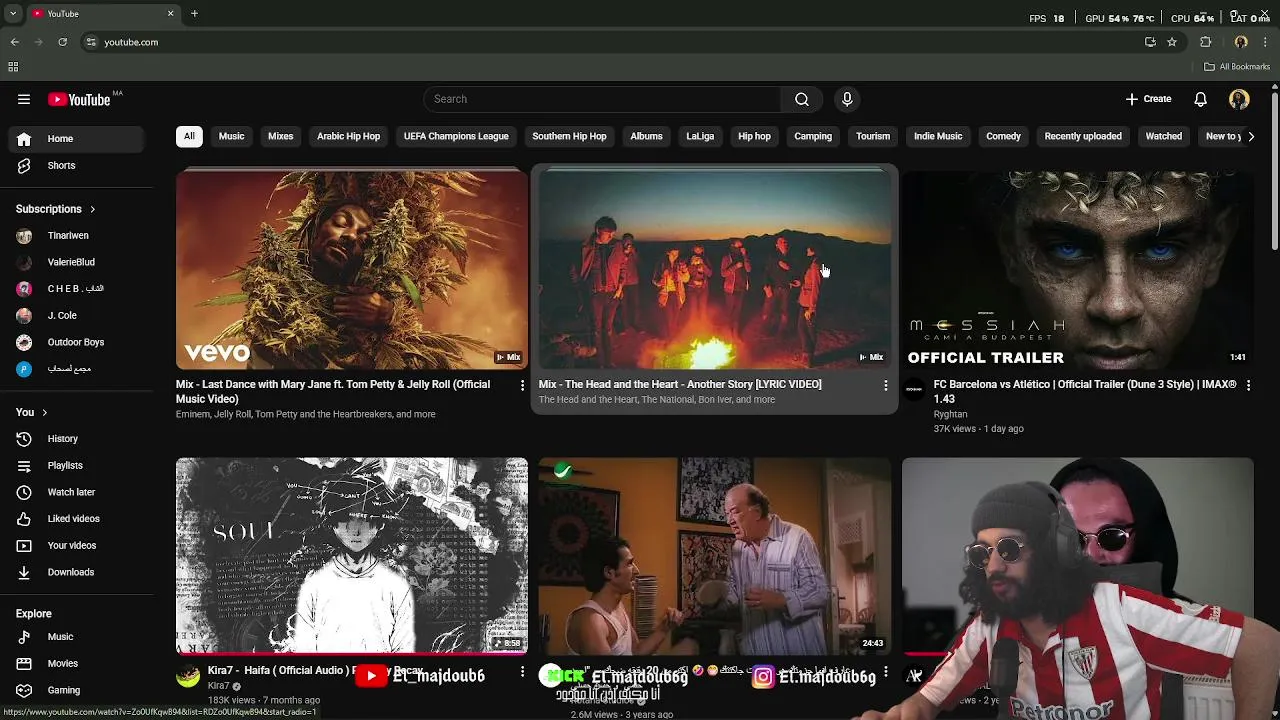Open the YouTube hamburger guide menu
The height and width of the screenshot is (720, 1280).
24,99
